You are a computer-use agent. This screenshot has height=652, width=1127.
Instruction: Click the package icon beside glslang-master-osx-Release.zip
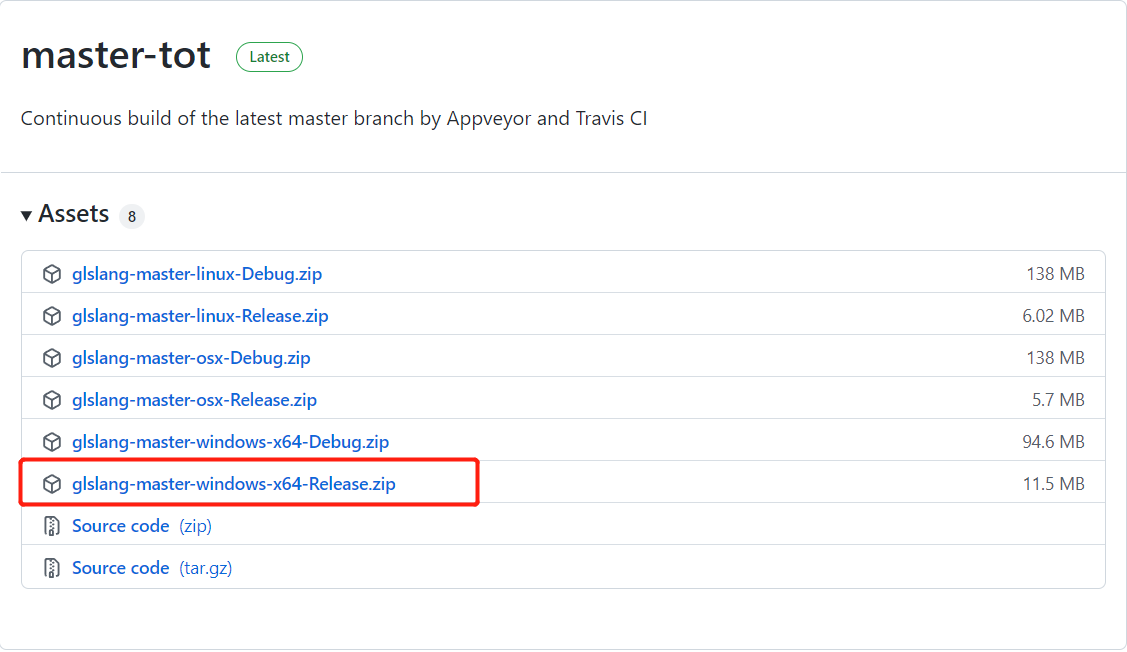click(51, 399)
